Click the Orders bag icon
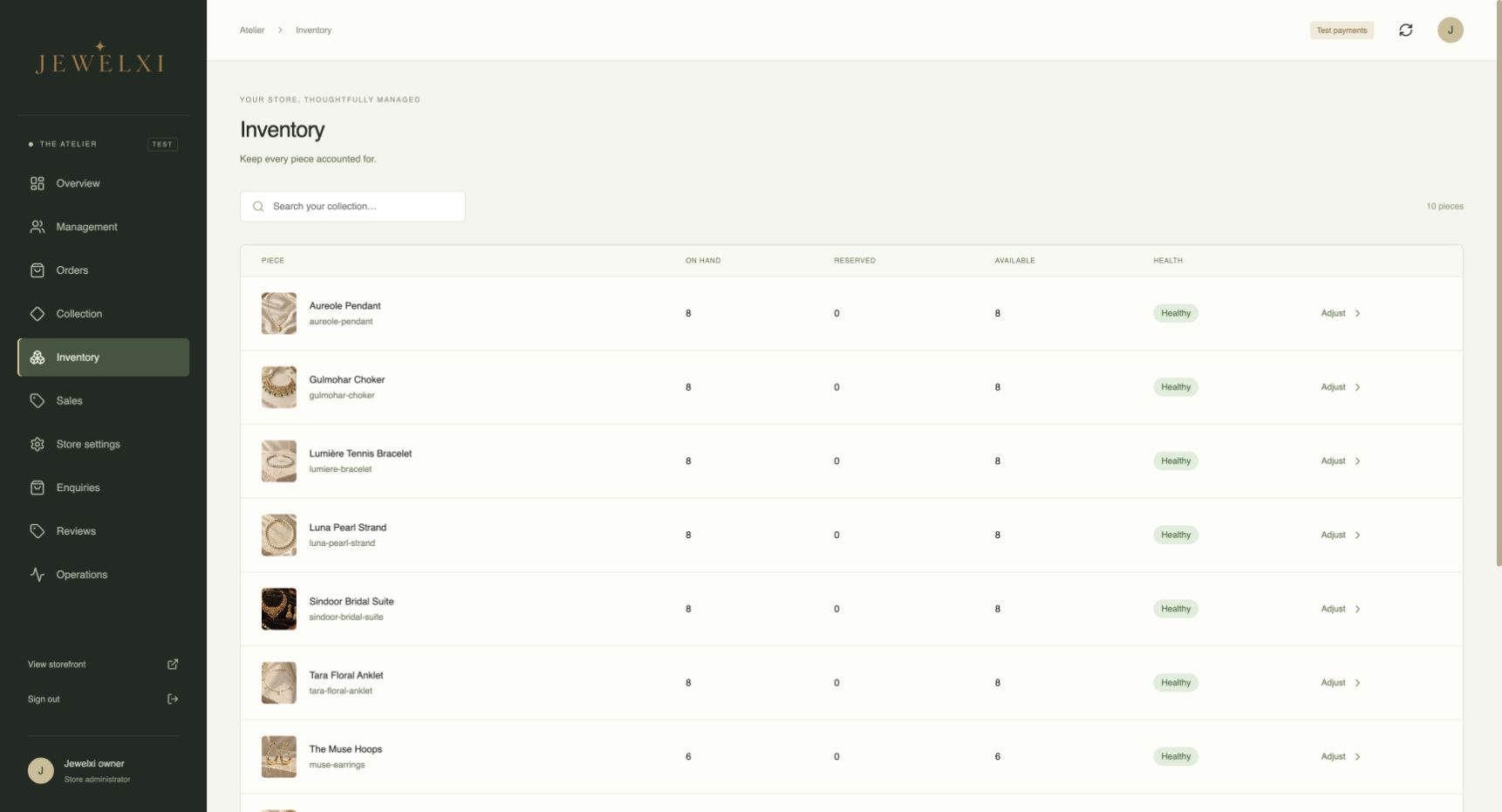Image resolution: width=1502 pixels, height=812 pixels. [38, 270]
